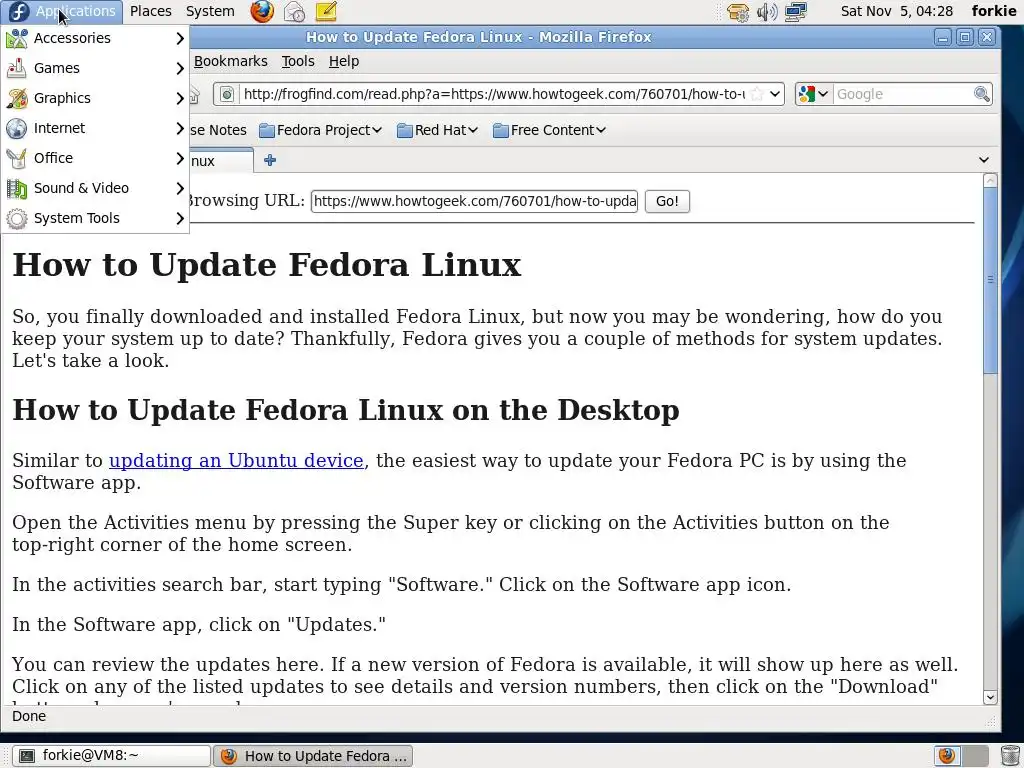Expand the URL bar history dropdown
1024x768 pixels.
pos(775,94)
